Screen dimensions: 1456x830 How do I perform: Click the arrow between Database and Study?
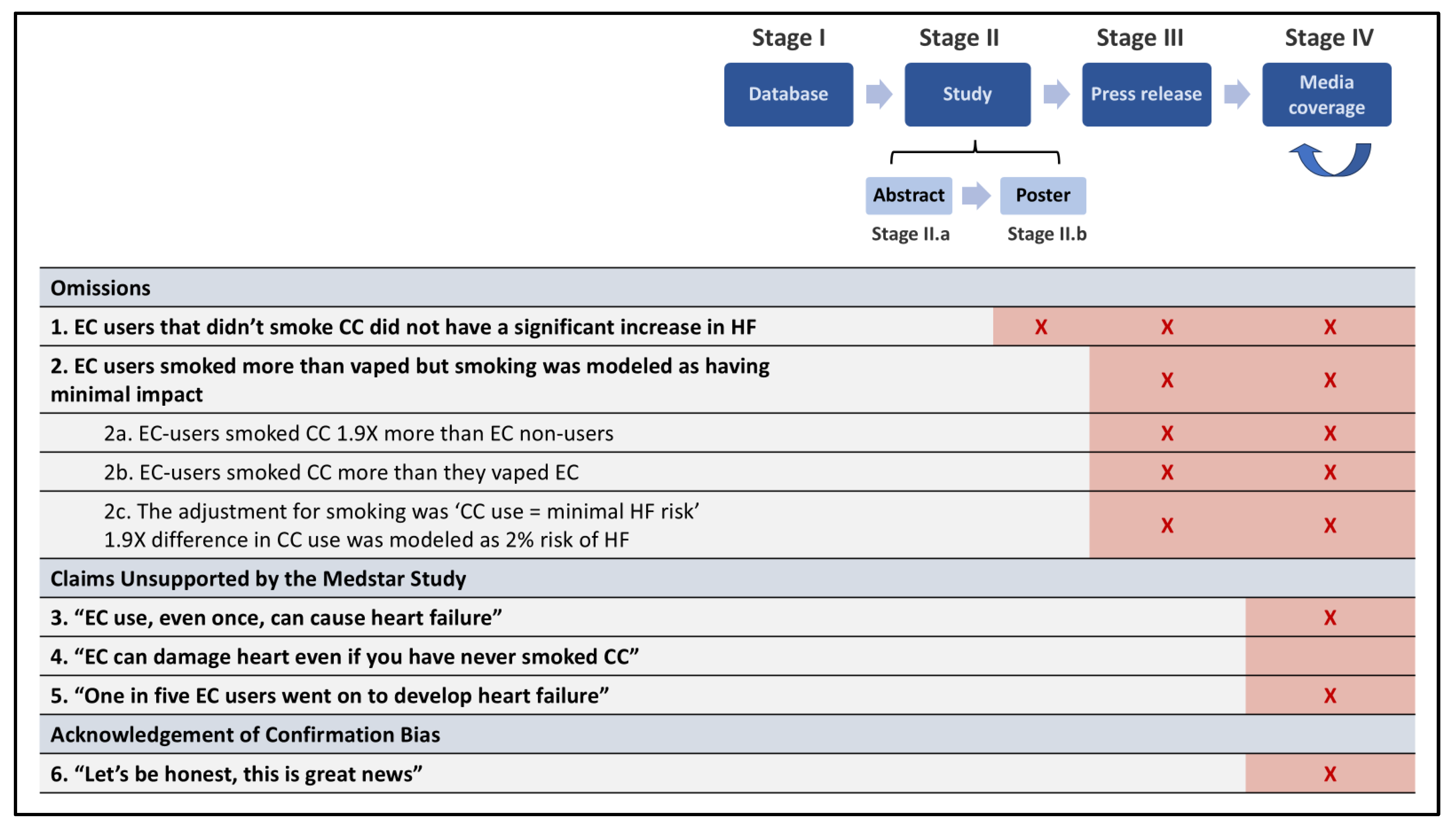(x=878, y=94)
